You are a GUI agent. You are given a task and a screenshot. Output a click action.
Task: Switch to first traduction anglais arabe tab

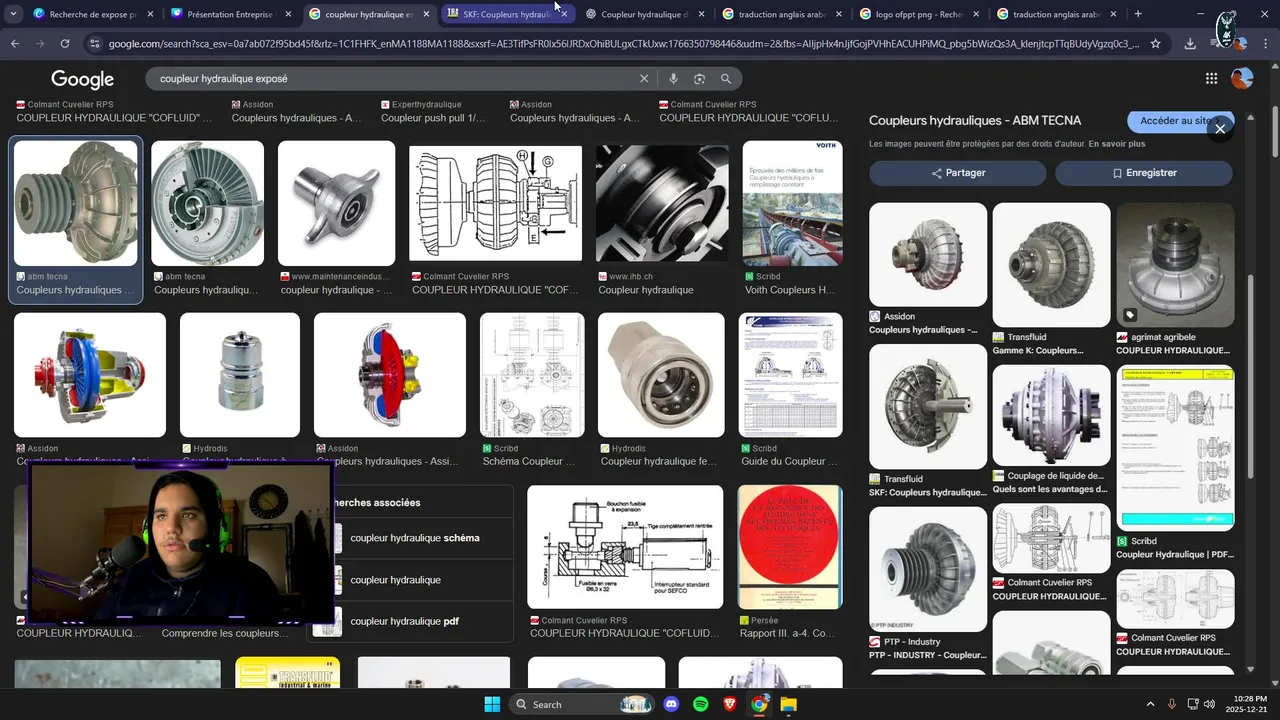pyautogui.click(x=781, y=14)
